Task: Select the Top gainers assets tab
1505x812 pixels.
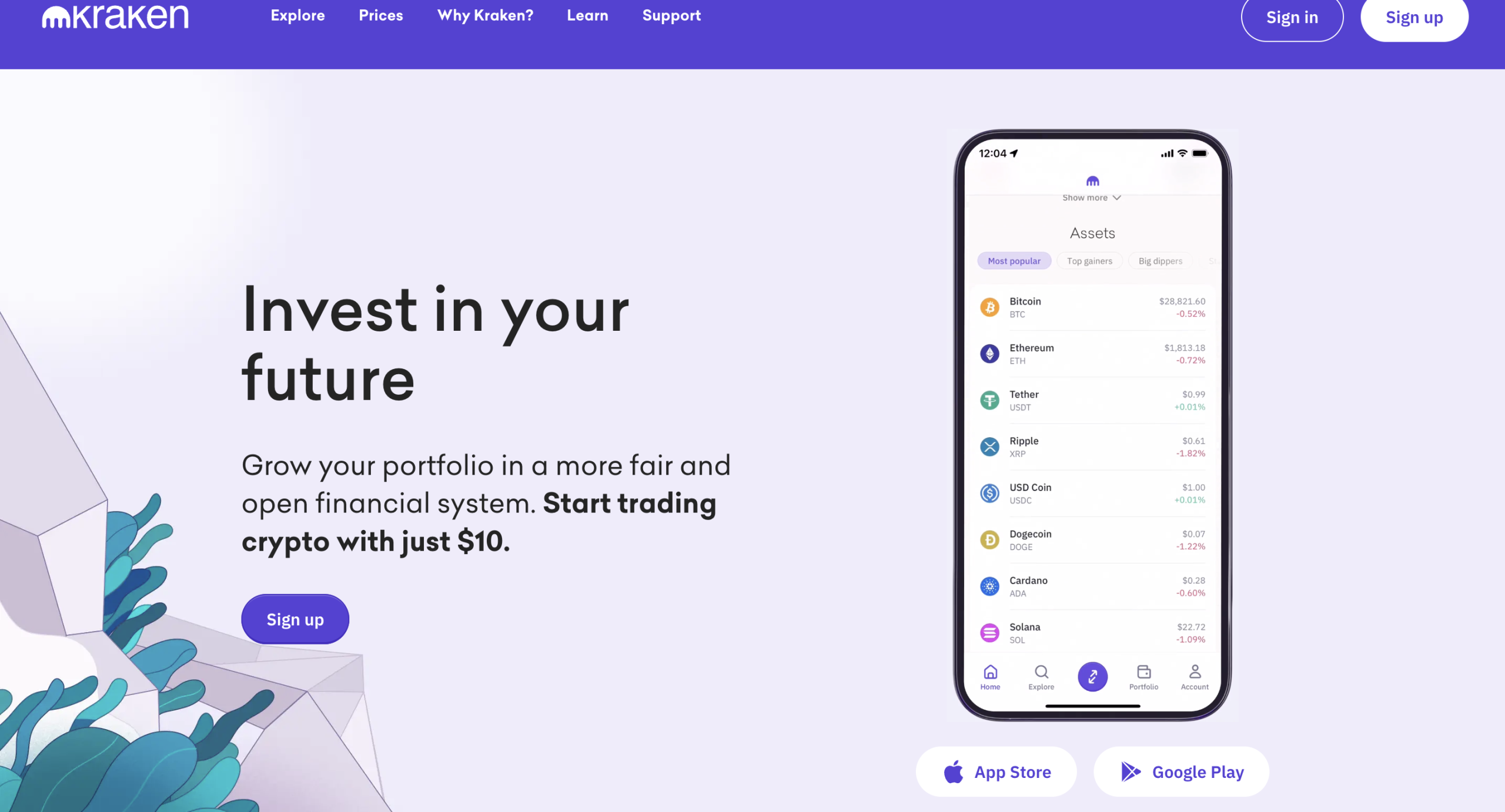Action: 1089,261
